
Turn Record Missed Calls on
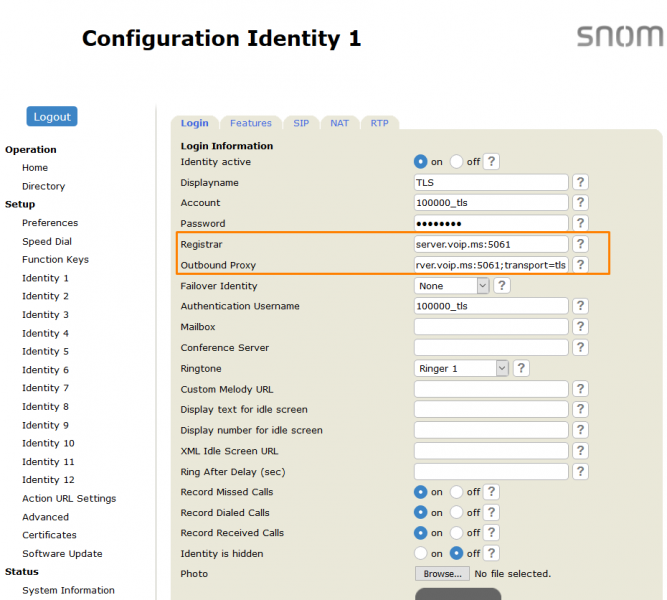420,492
